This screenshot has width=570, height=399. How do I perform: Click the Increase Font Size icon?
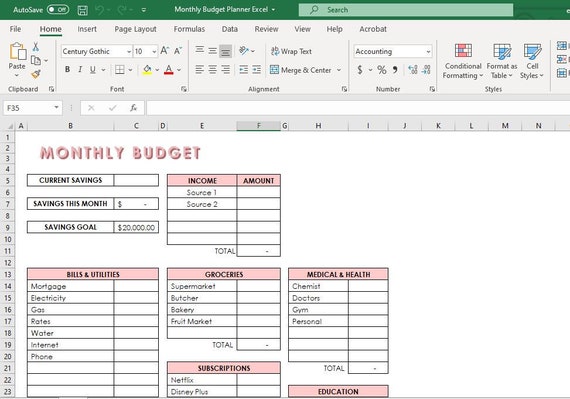pos(165,51)
